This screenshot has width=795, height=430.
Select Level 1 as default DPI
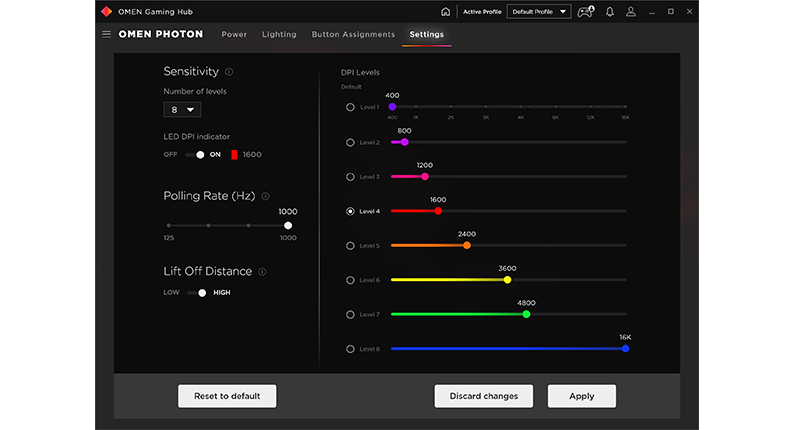[350, 107]
